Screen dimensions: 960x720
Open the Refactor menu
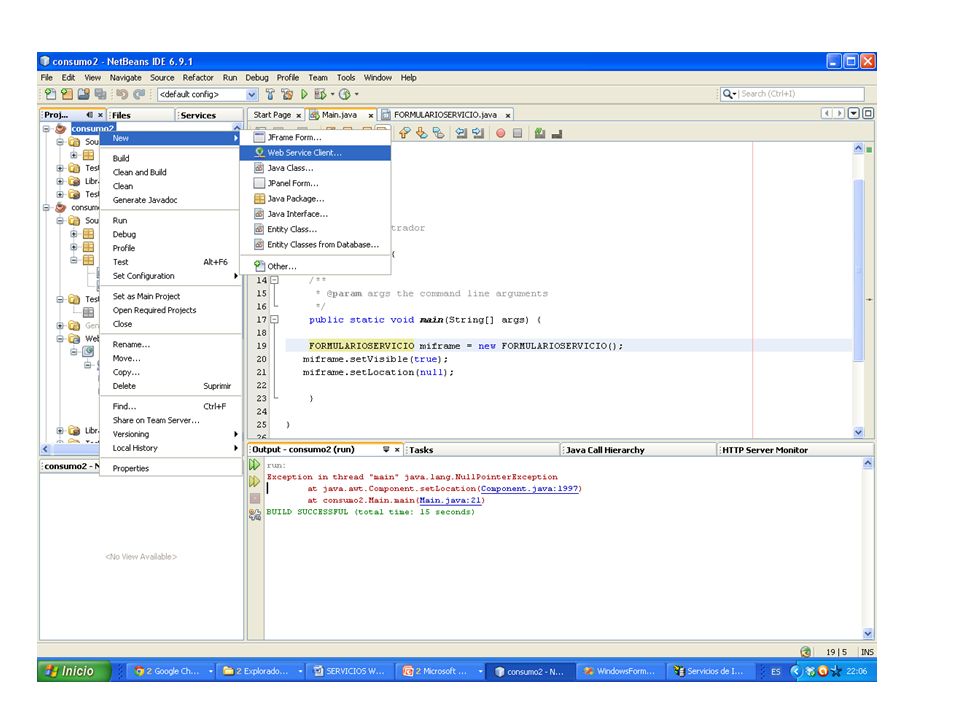(x=198, y=78)
